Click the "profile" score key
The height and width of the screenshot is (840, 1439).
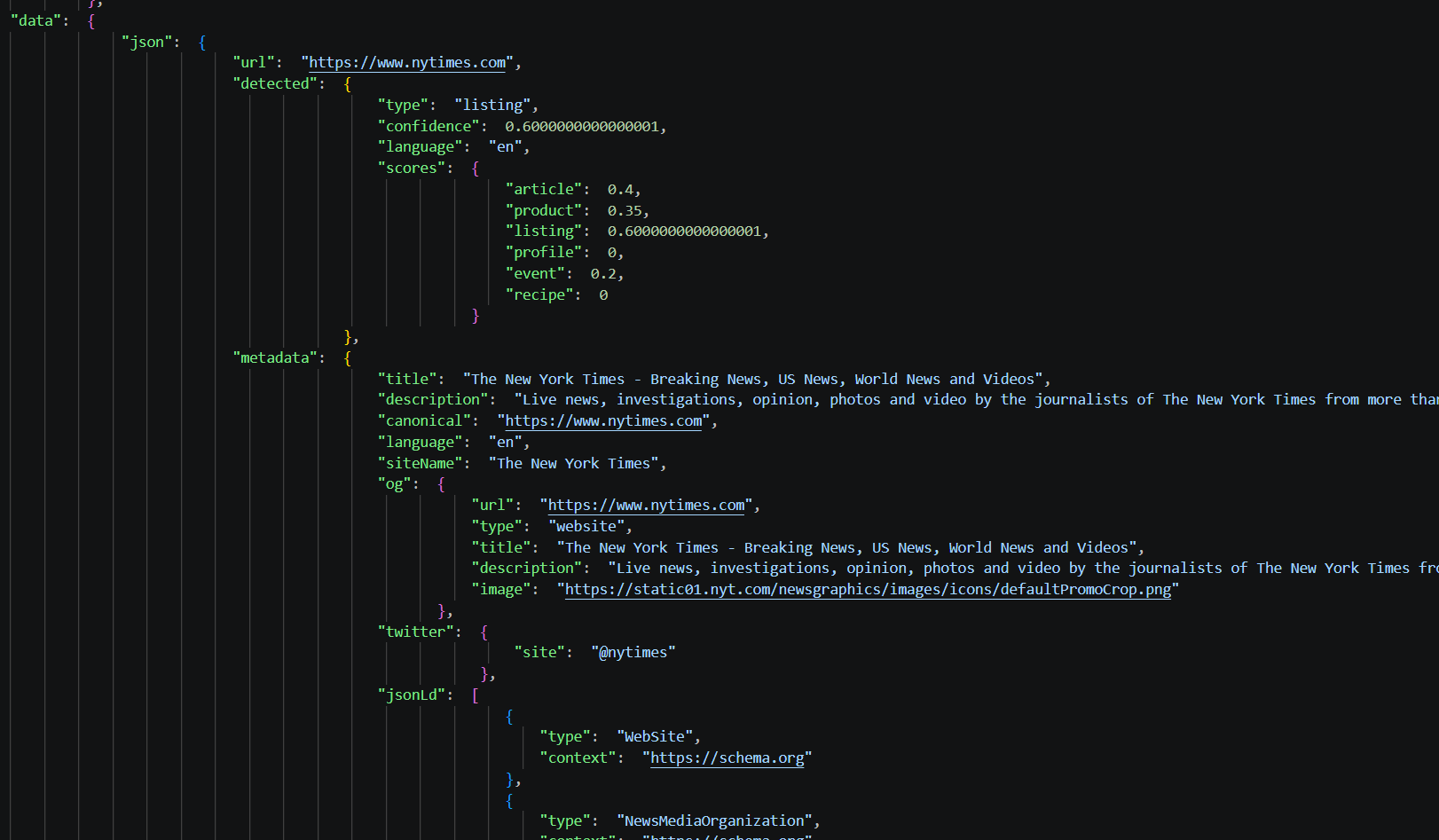pyautogui.click(x=544, y=252)
